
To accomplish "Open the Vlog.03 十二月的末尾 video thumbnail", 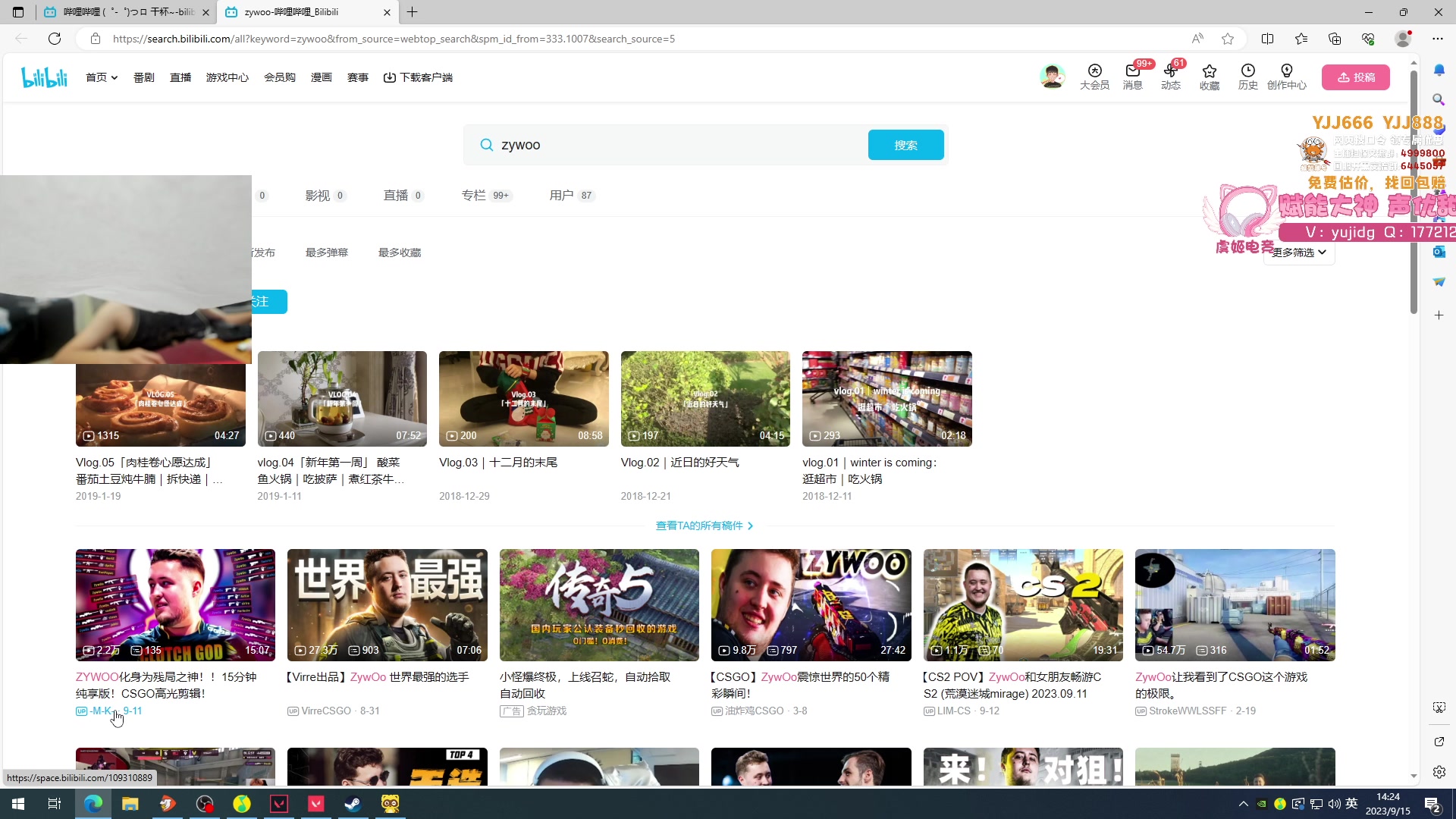I will [523, 399].
